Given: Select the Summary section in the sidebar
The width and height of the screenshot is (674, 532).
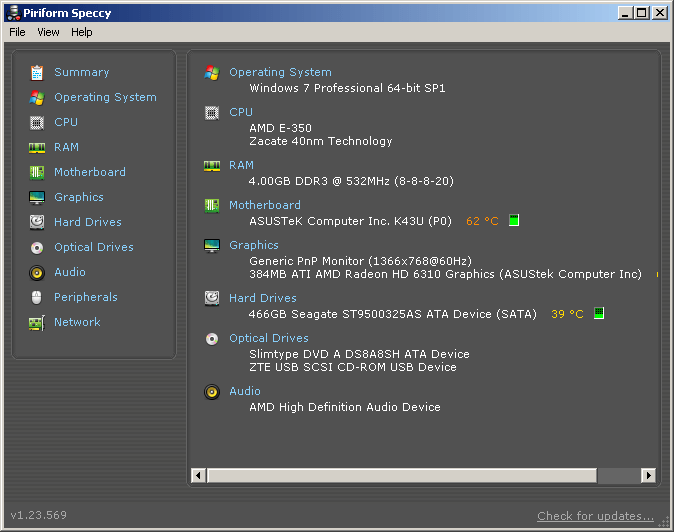Looking at the screenshot, I should click(x=82, y=72).
